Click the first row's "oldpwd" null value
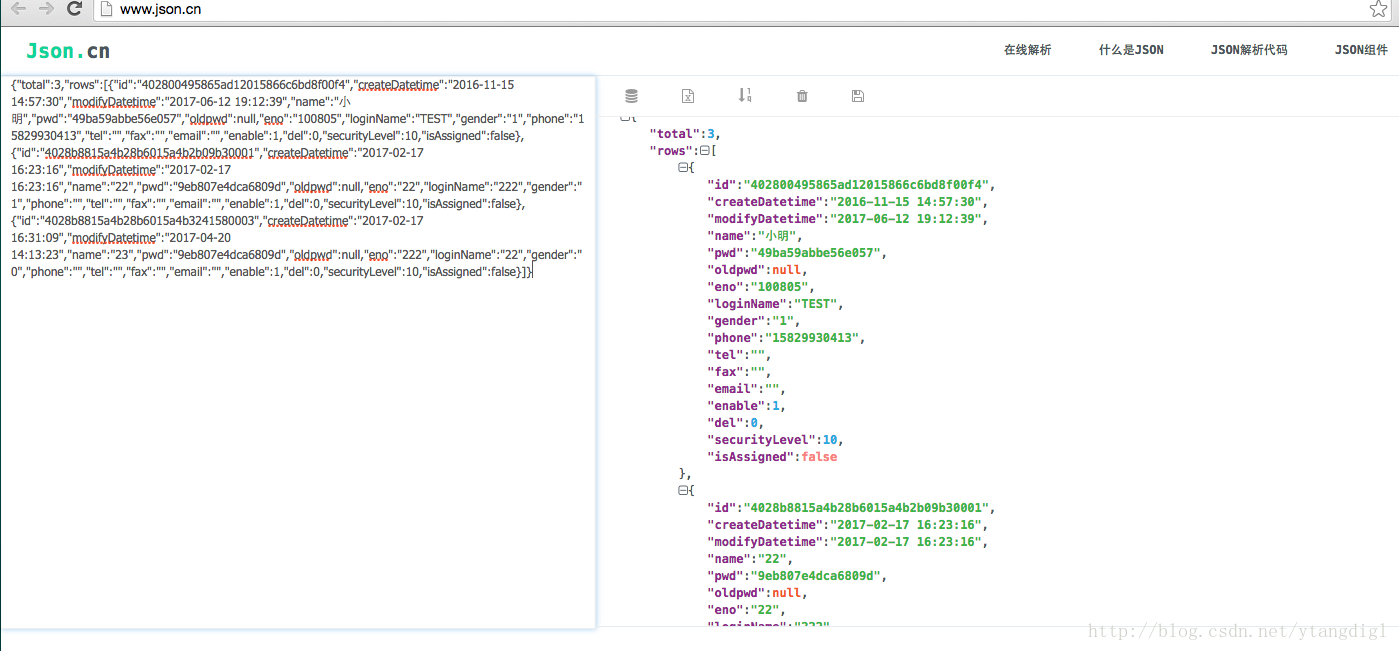This screenshot has height=651, width=1399. (789, 270)
